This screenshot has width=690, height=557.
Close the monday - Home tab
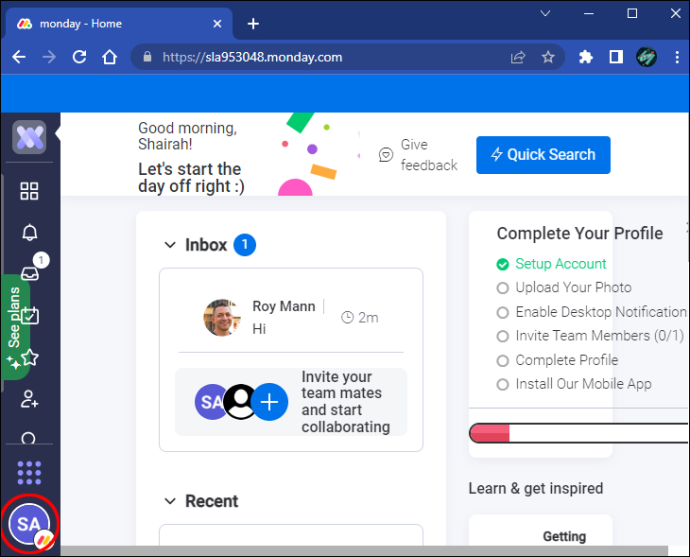pyautogui.click(x=217, y=24)
